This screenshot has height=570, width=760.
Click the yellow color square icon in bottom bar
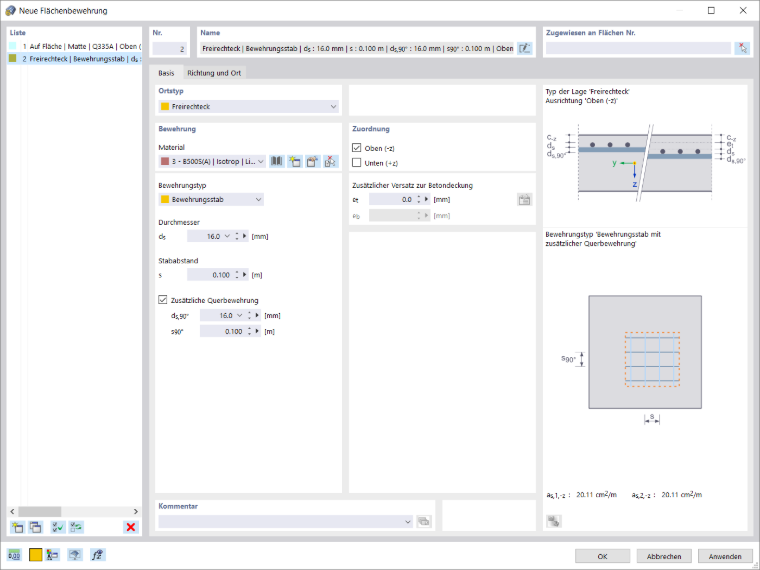pyautogui.click(x=35, y=555)
